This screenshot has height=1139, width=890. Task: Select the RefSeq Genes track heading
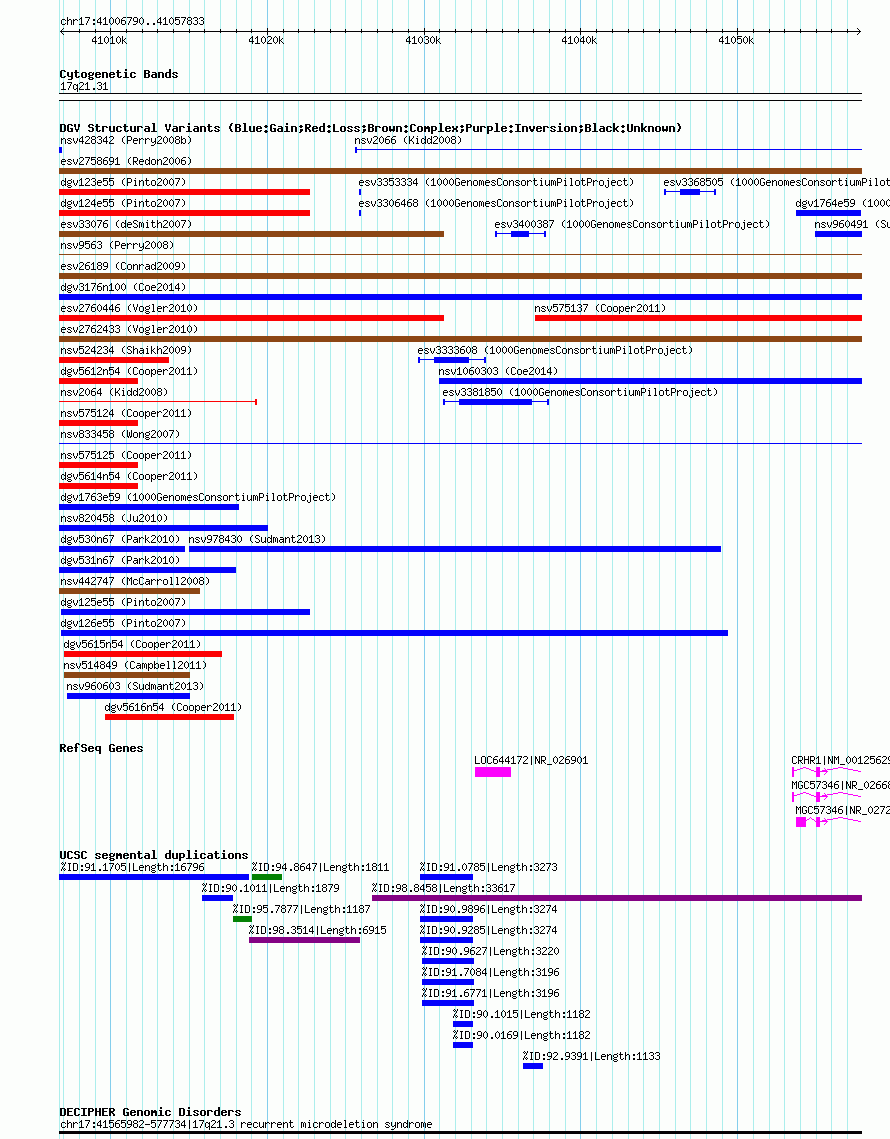101,749
